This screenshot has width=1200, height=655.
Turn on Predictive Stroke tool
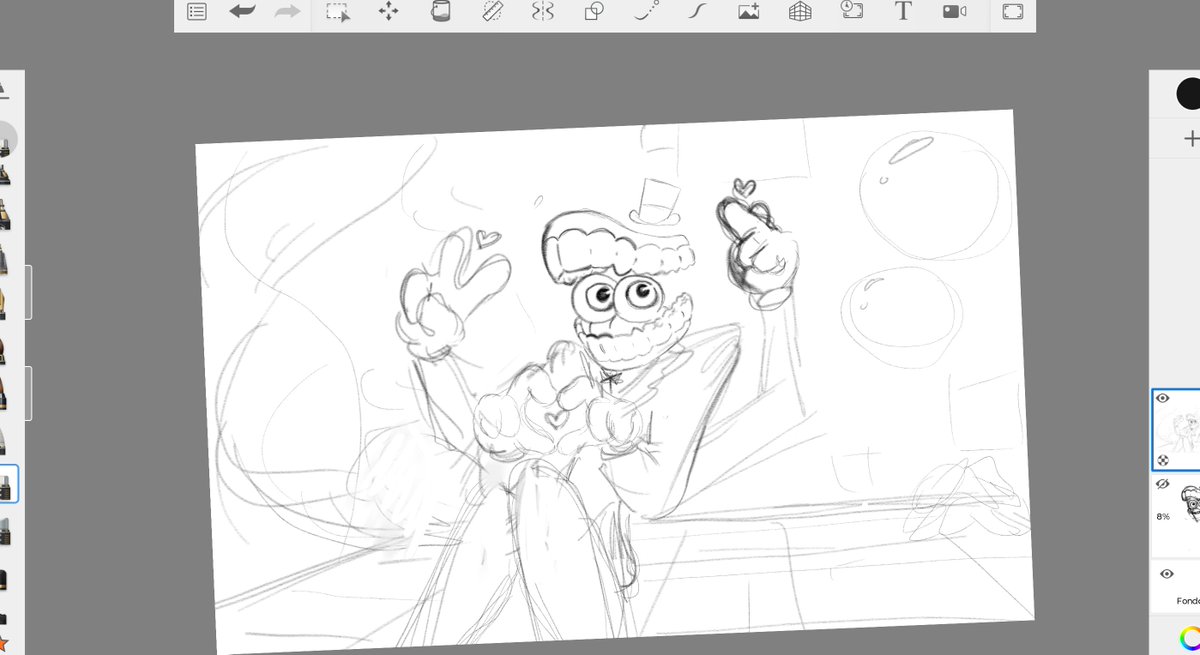tap(646, 12)
